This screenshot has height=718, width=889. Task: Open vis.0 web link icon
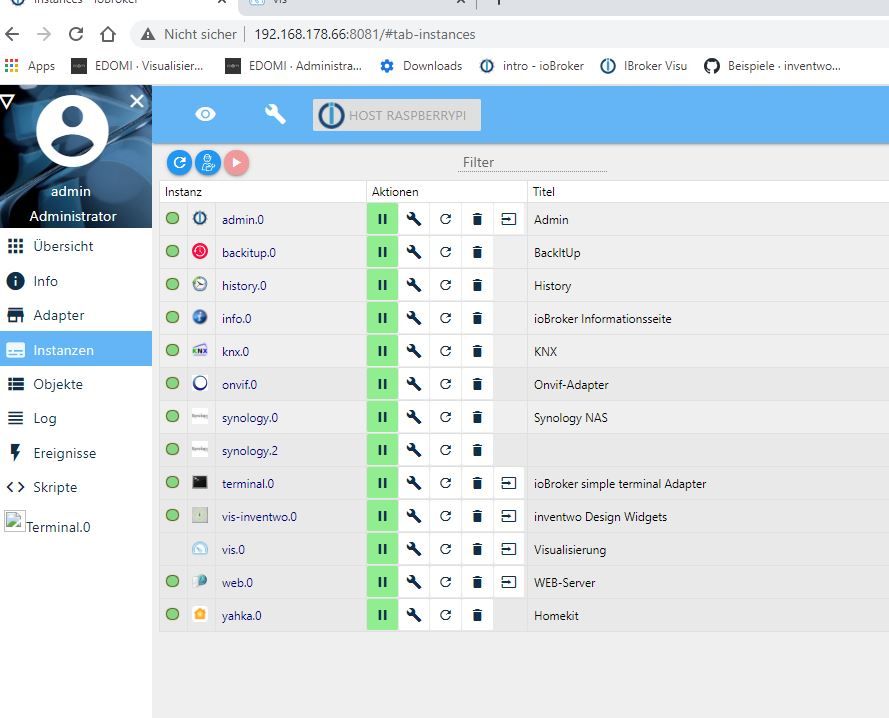(509, 549)
